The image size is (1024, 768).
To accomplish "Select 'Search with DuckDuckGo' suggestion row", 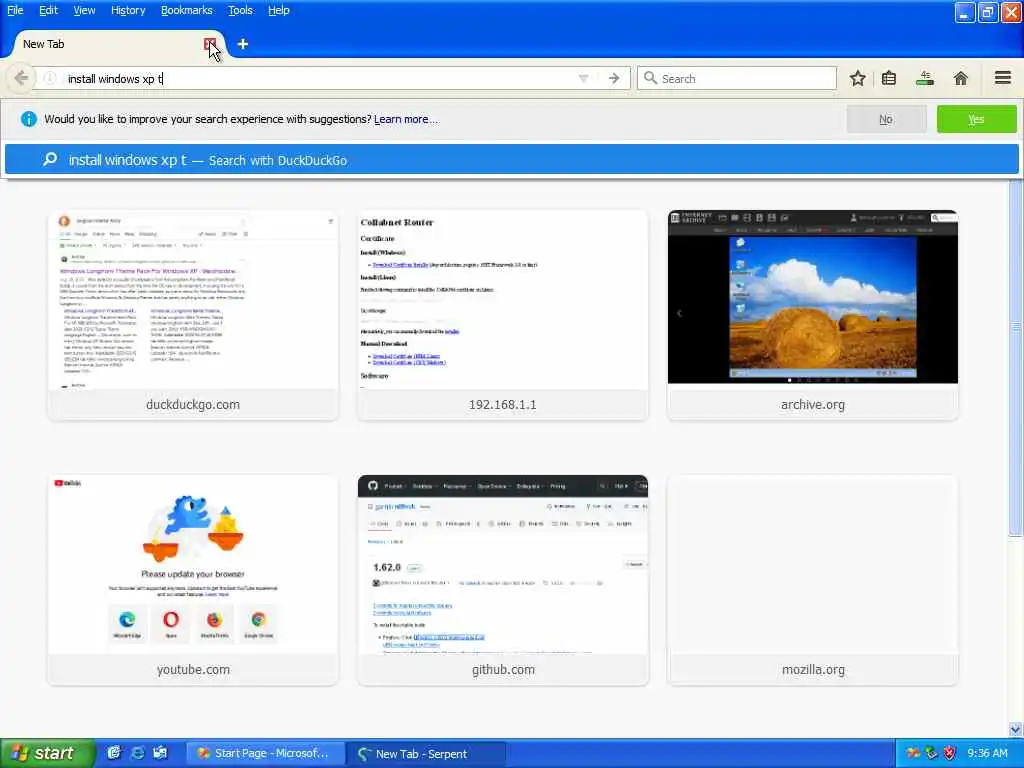I will [511, 160].
